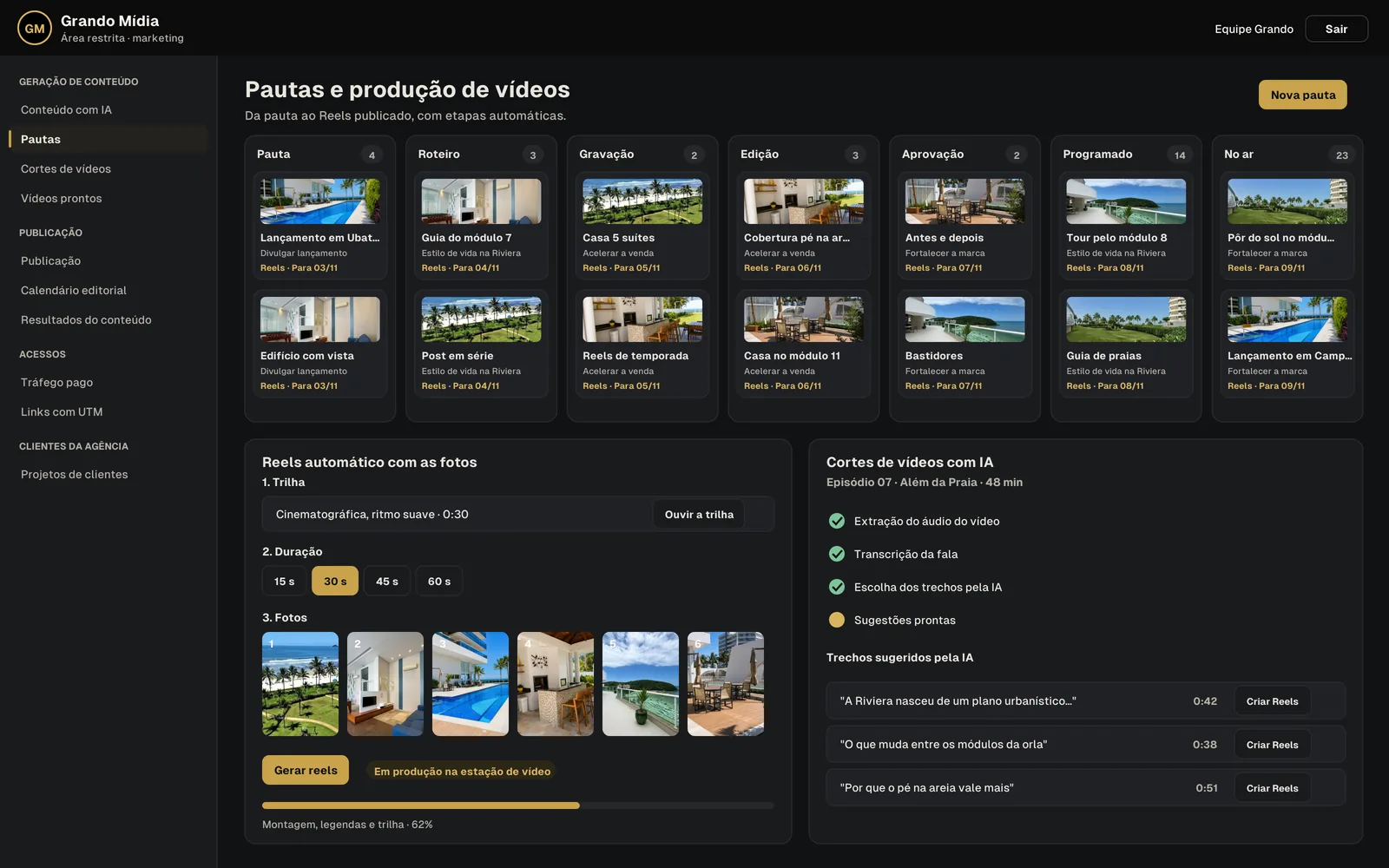
Task: Select photo 3 showing the pool
Action: [471, 684]
